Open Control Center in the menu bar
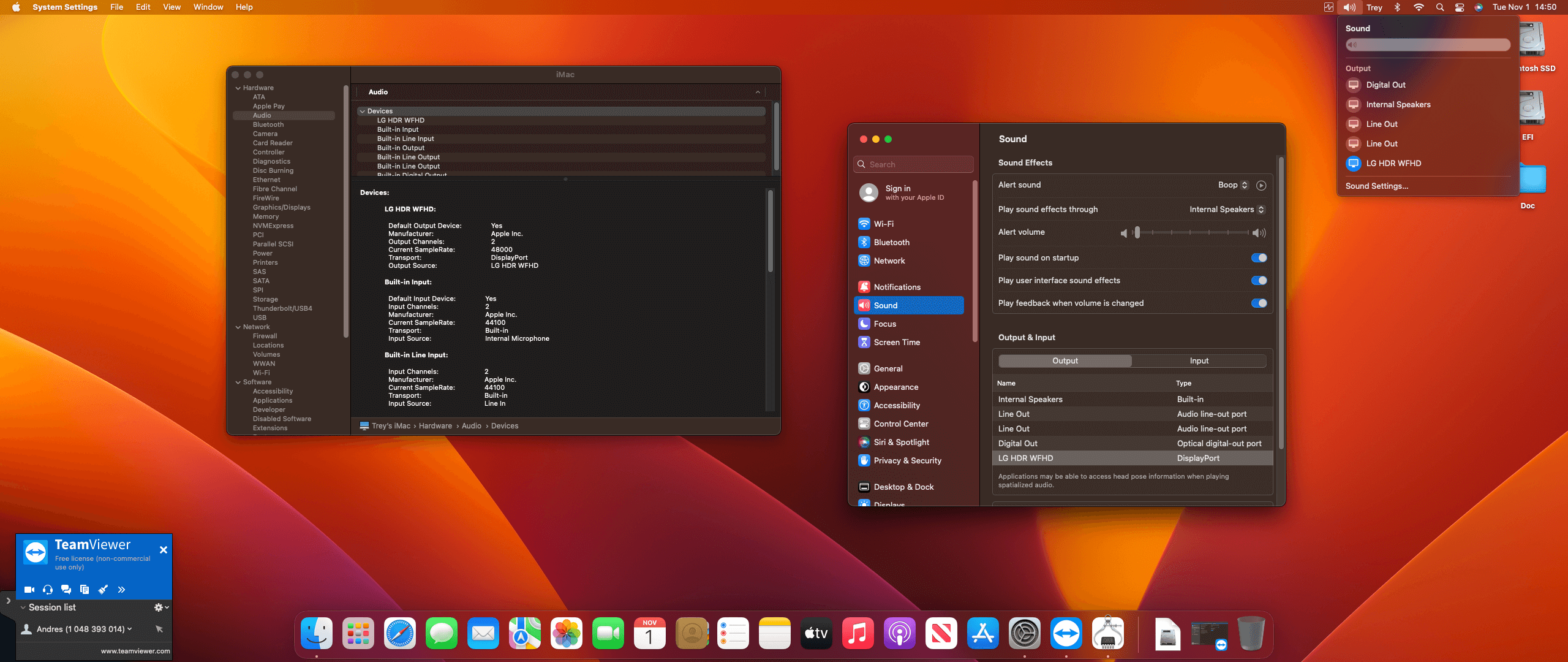This screenshot has height=662, width=1568. (1460, 7)
